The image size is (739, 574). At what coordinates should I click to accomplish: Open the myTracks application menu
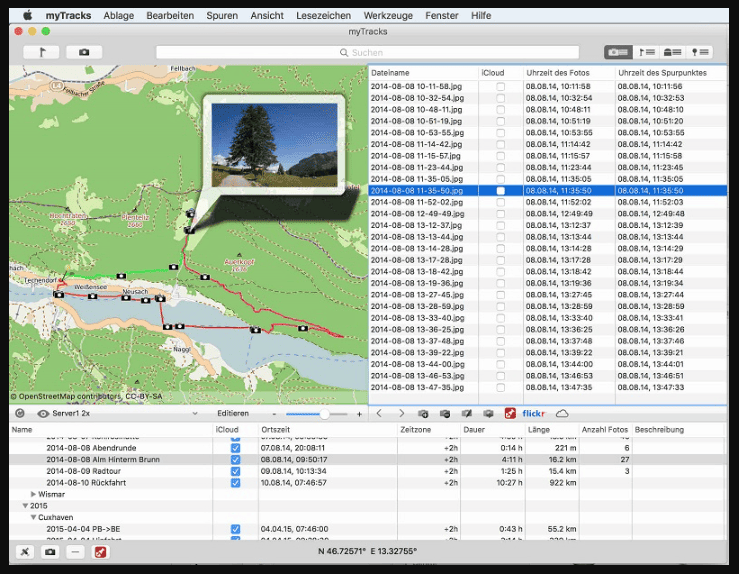(68, 16)
